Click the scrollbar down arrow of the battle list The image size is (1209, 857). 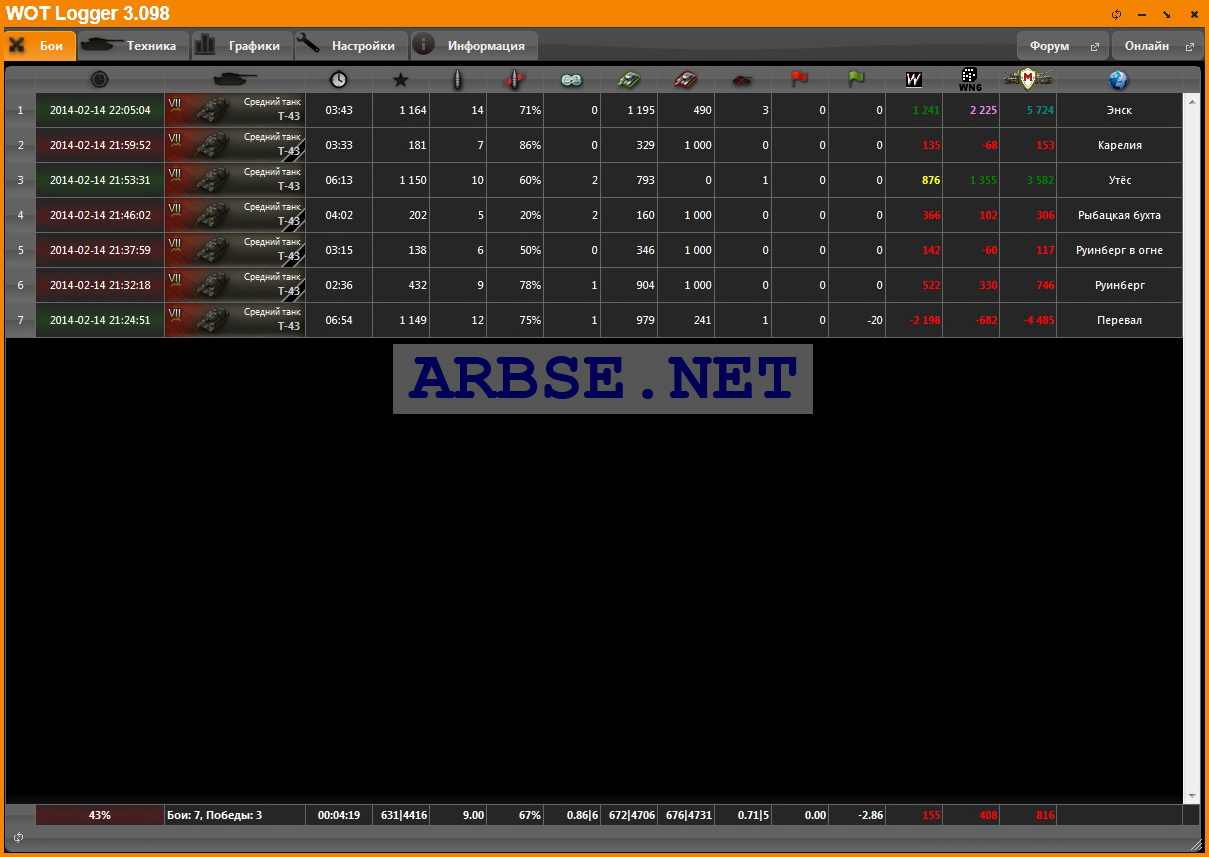point(1191,796)
